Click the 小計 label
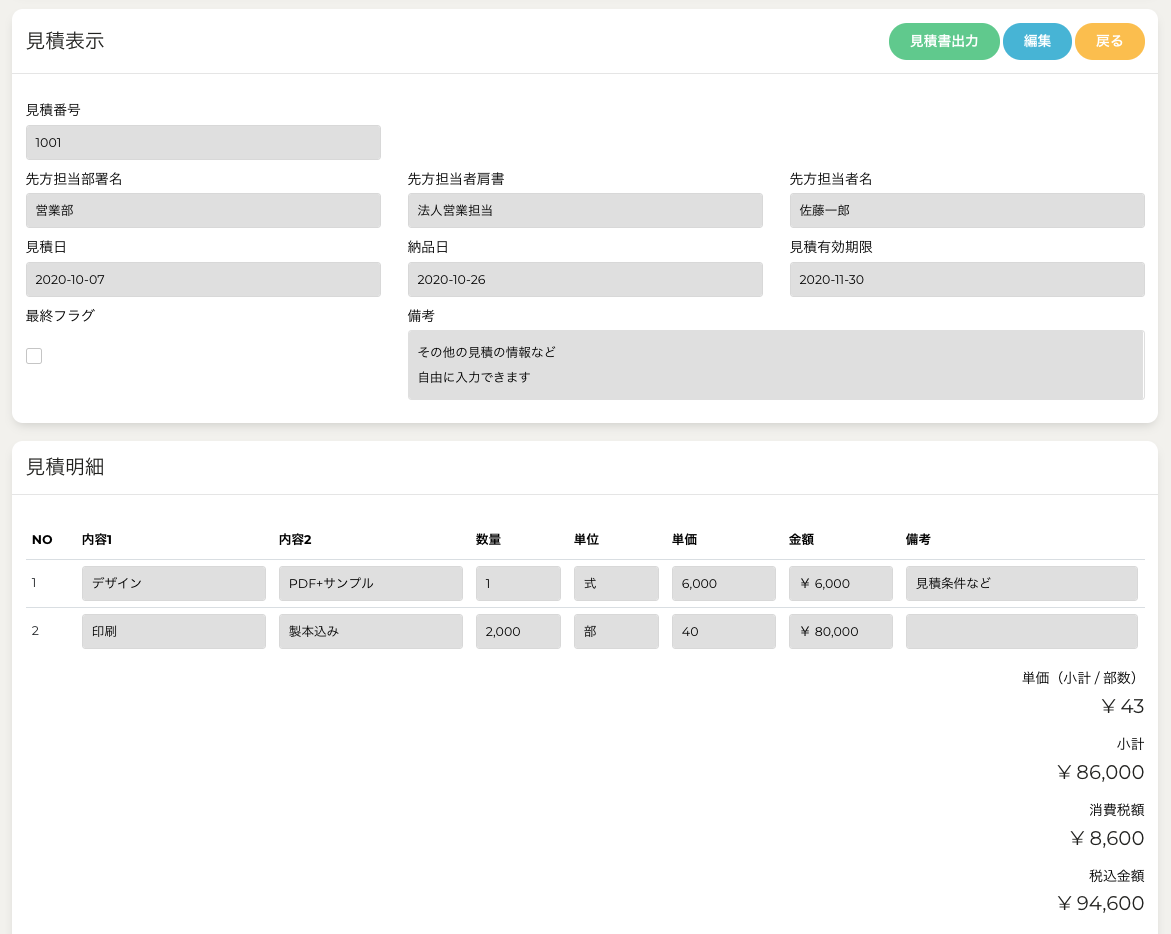This screenshot has width=1171, height=934. click(x=1131, y=744)
